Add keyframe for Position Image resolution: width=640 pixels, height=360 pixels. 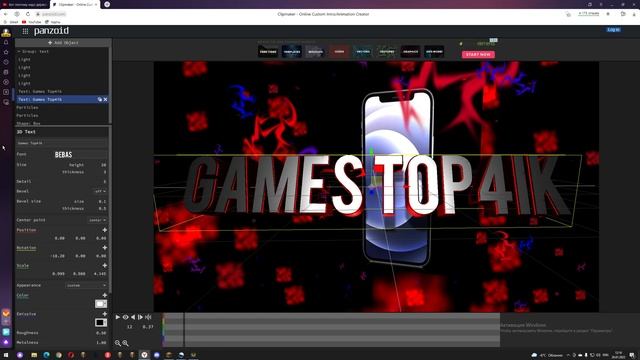104,230
